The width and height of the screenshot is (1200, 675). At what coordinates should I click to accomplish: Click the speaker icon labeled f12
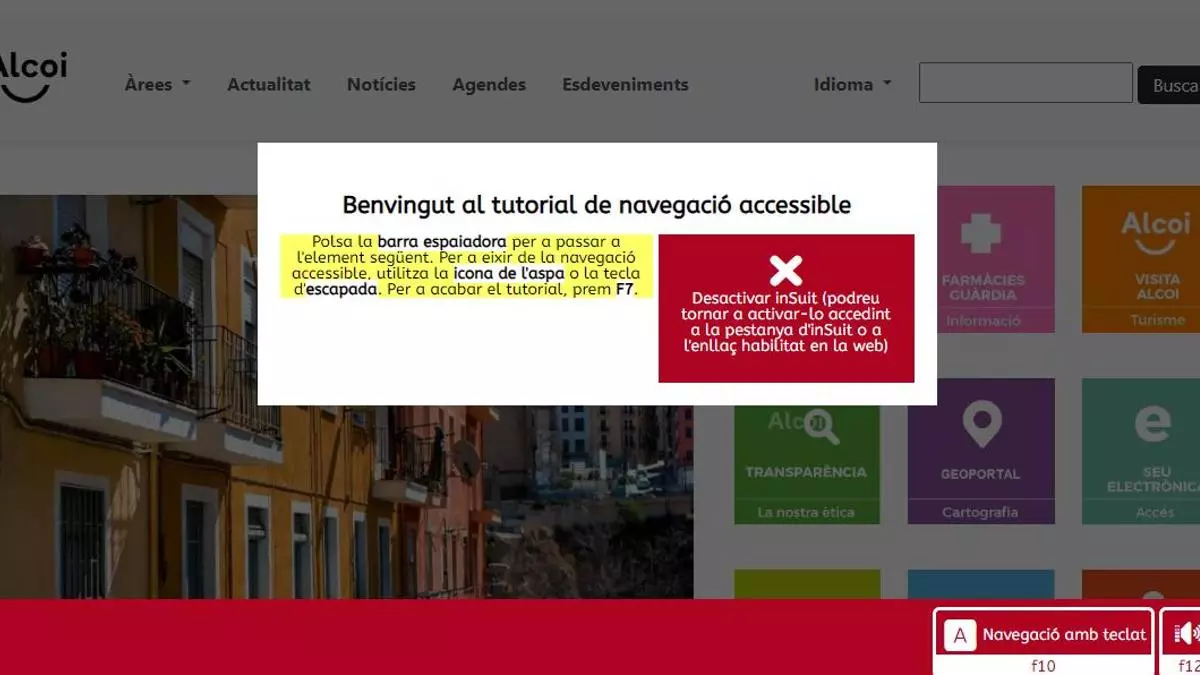coord(1186,633)
